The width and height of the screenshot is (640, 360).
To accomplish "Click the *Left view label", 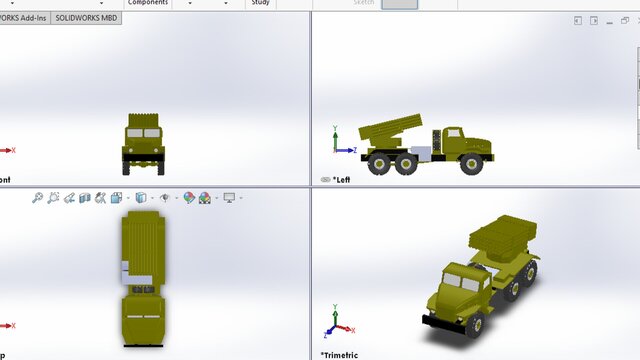I will 341,180.
